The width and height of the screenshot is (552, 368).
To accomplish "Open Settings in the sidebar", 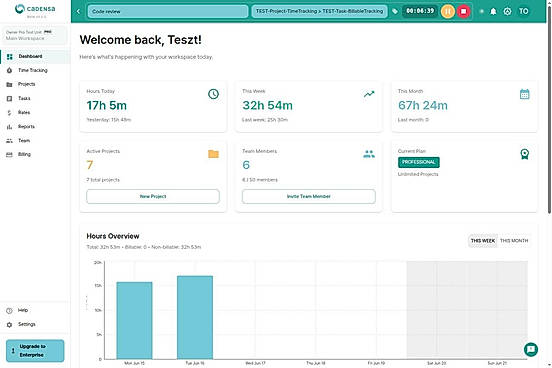I will click(x=35, y=324).
